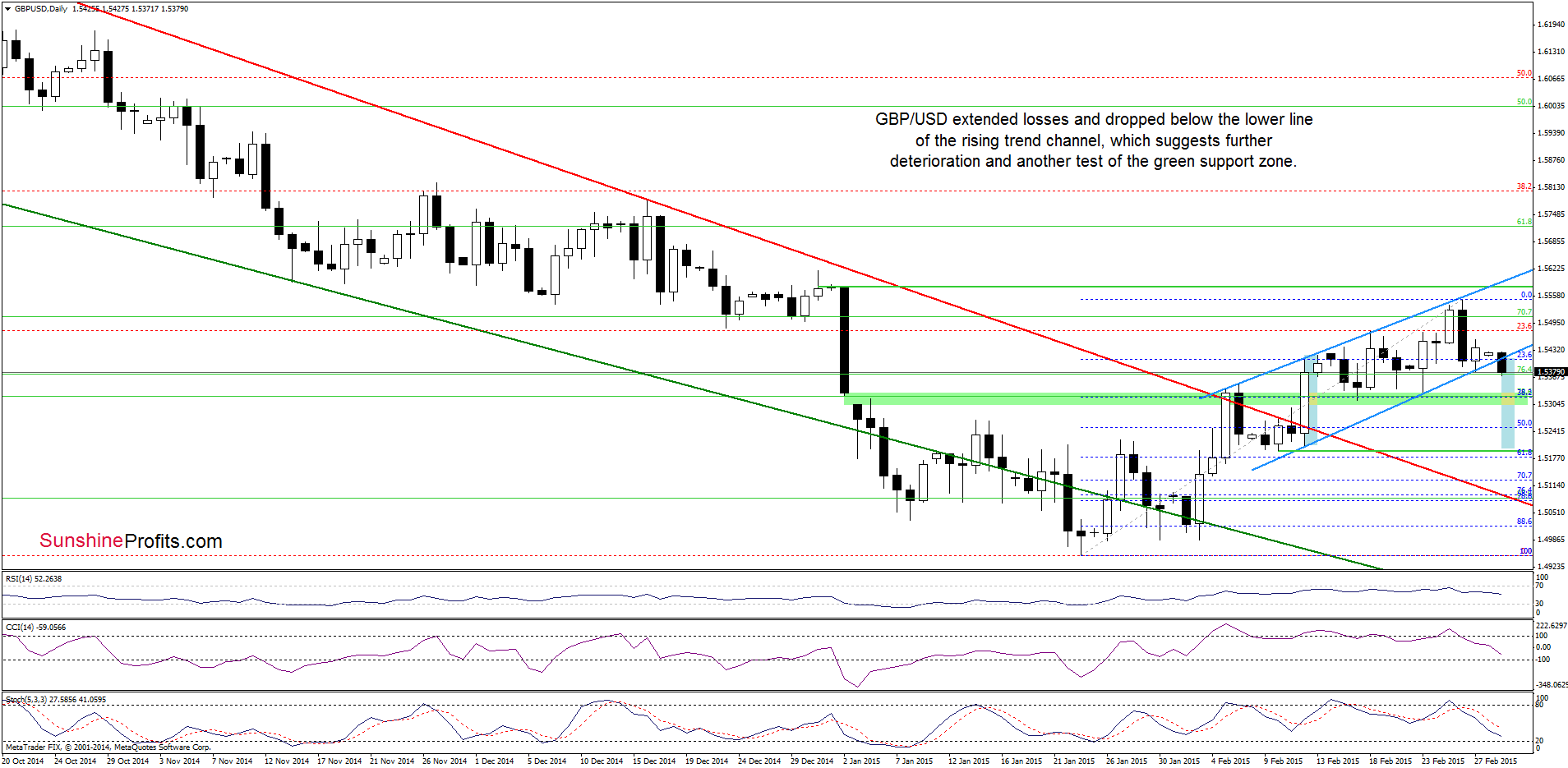Click the current price tag 1.53790
Screen dimensions: 1568x768
(1551, 372)
